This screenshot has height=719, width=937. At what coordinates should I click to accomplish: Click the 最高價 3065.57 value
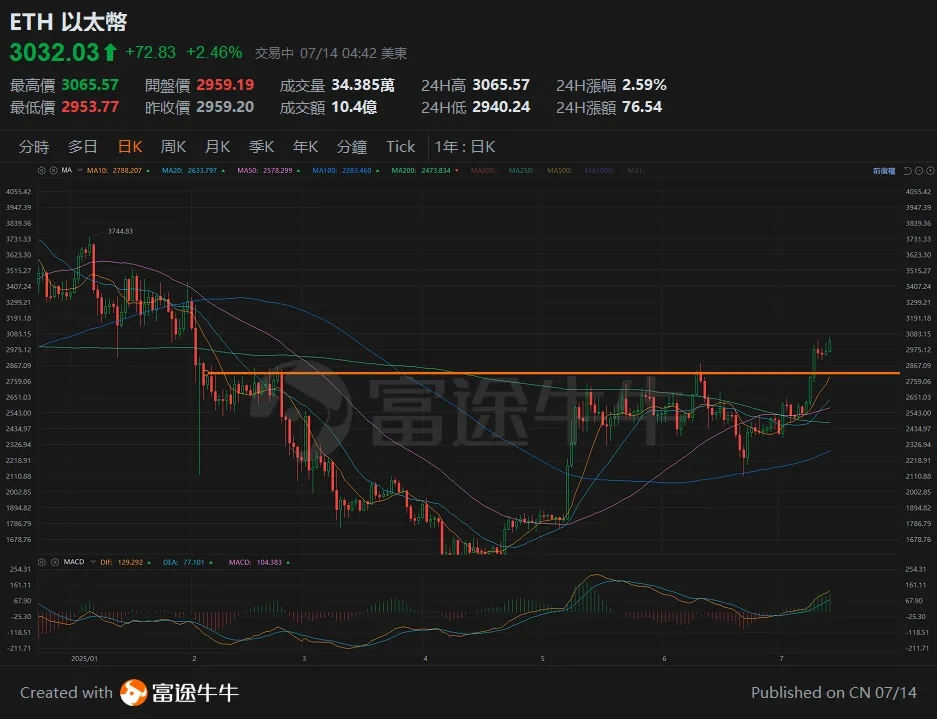90,85
